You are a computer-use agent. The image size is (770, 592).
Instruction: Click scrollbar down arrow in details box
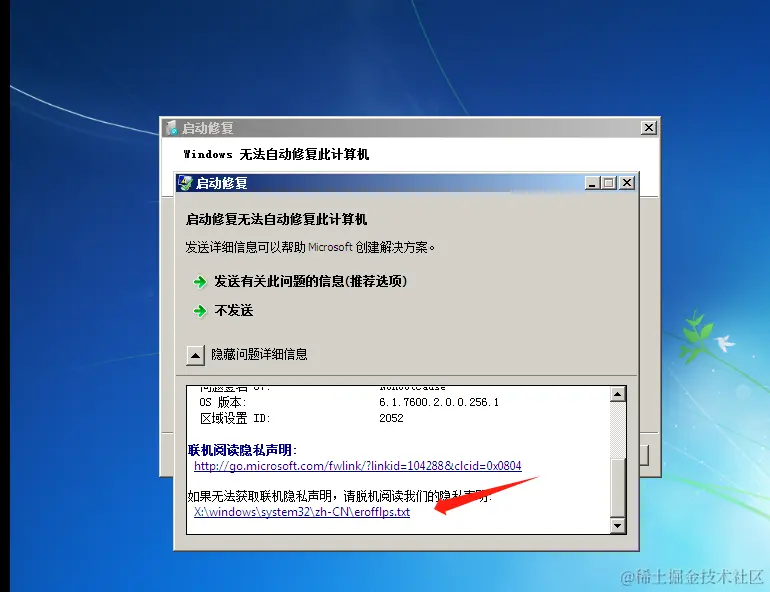617,526
